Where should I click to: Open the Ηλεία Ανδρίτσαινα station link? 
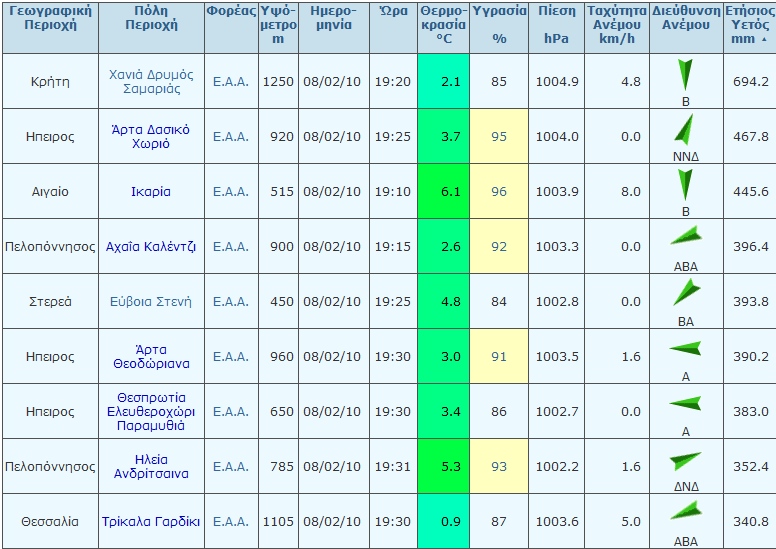point(150,466)
